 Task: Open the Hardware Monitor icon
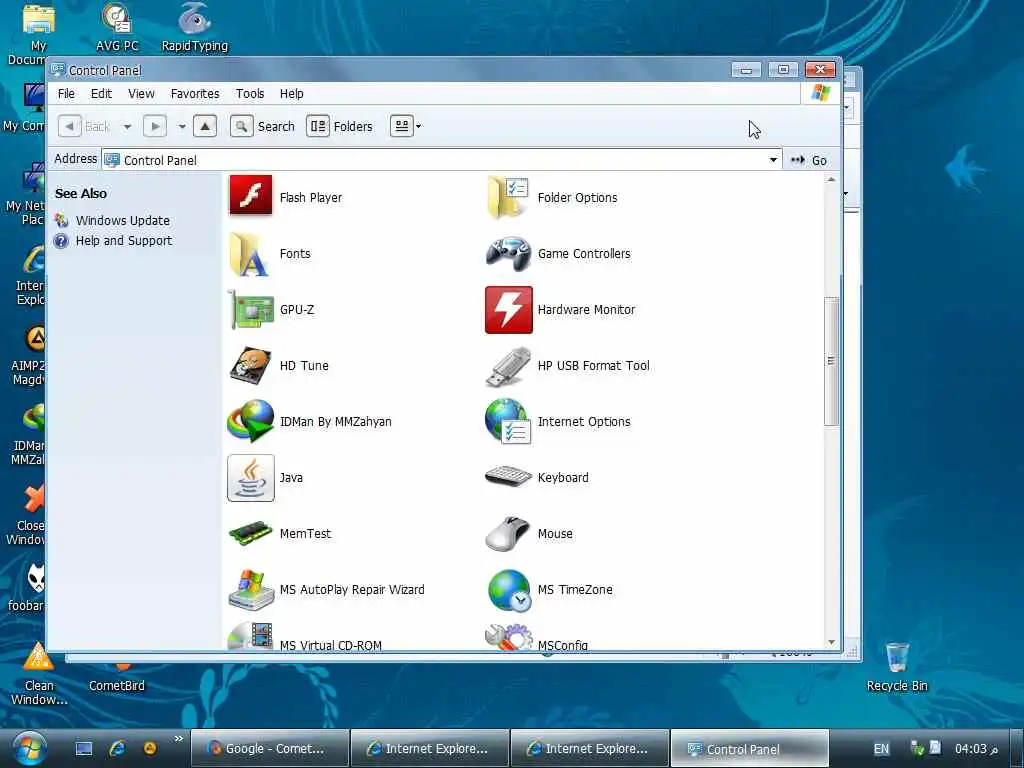(x=508, y=310)
